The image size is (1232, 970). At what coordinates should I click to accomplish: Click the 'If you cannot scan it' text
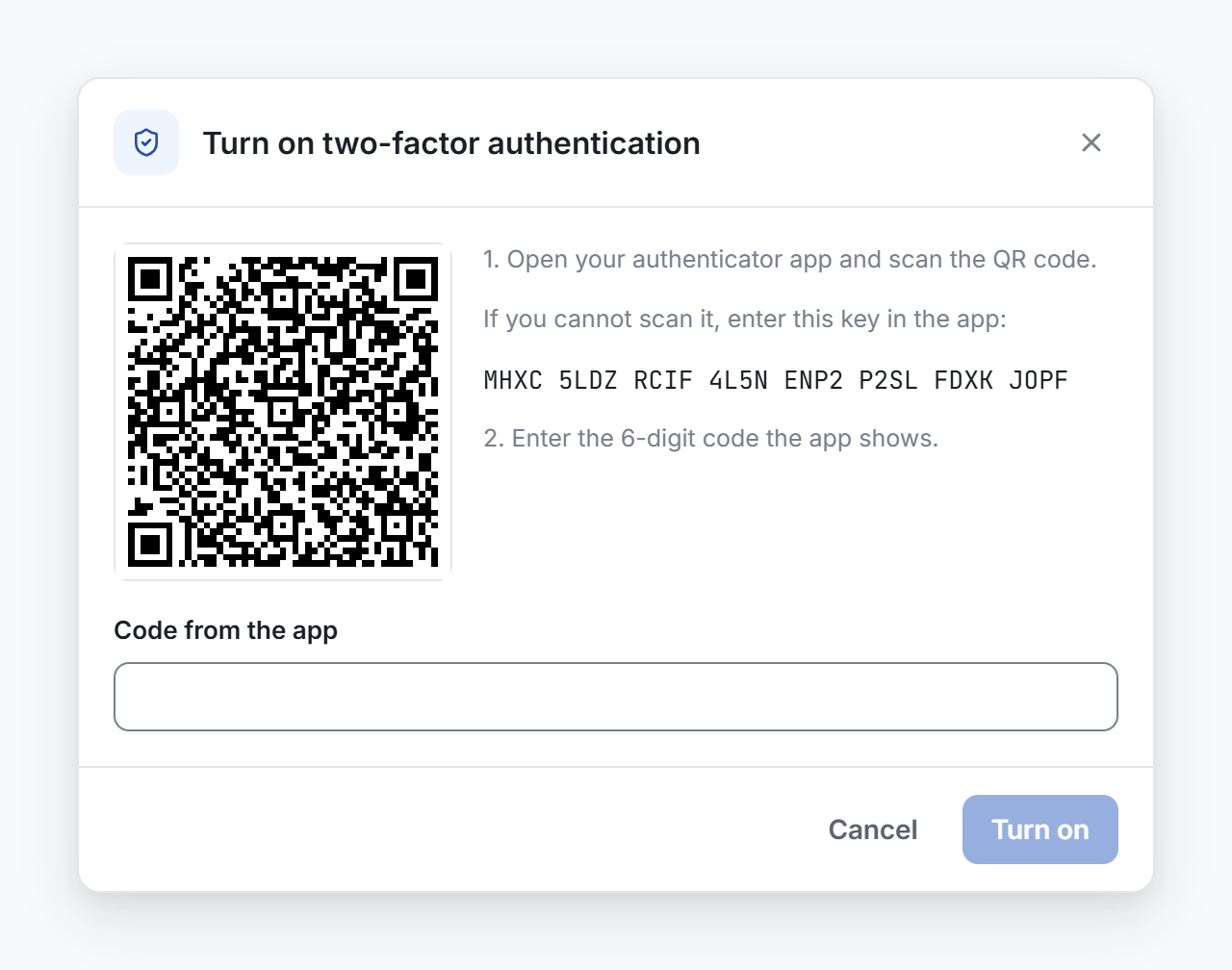(745, 319)
